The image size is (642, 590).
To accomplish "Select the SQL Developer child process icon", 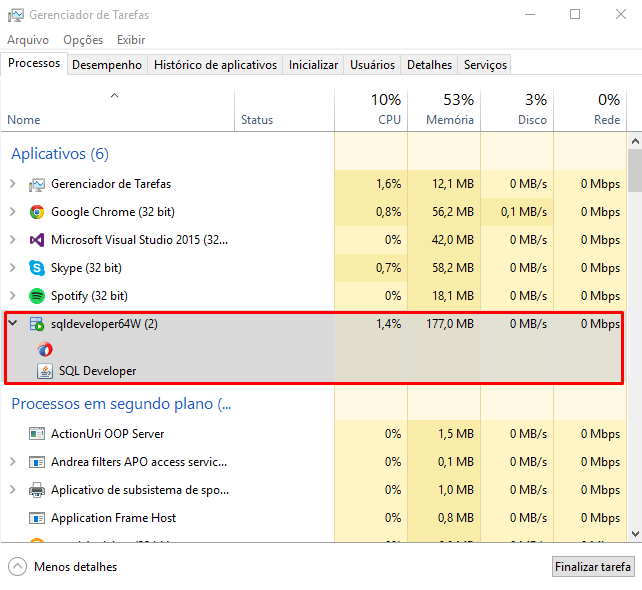I will (x=44, y=371).
